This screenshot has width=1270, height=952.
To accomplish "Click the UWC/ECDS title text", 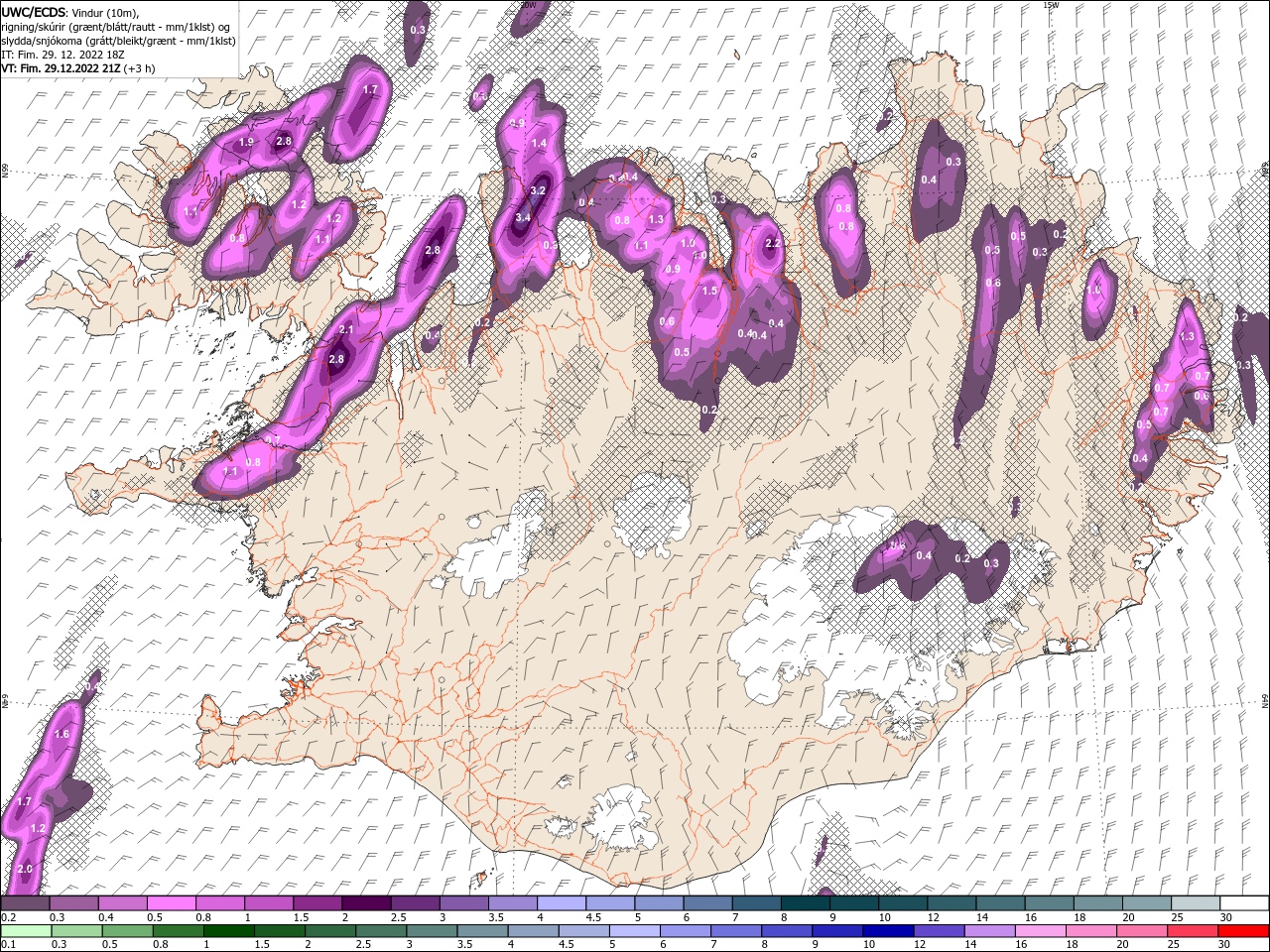I will pyautogui.click(x=34, y=11).
